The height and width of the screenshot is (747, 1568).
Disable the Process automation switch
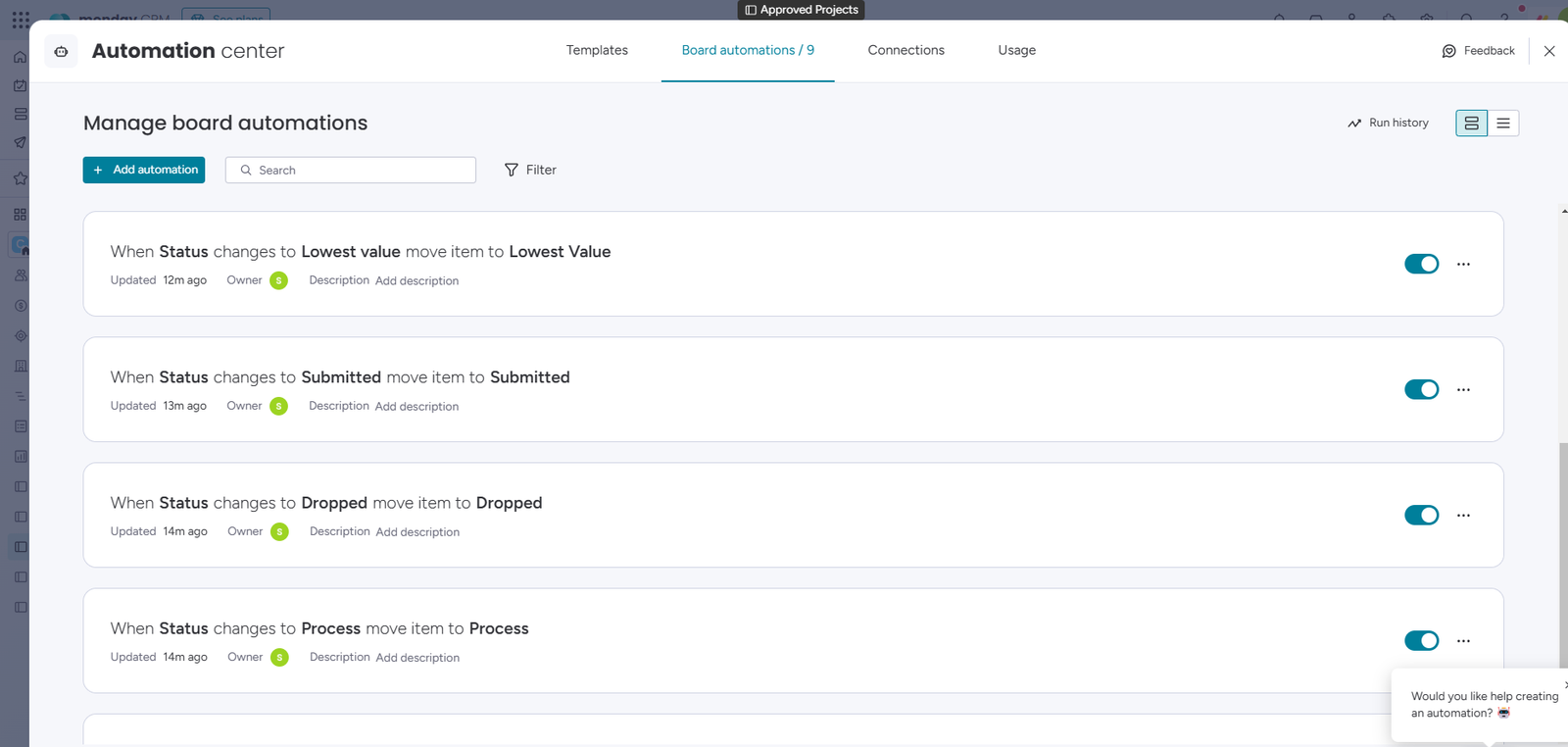pyautogui.click(x=1421, y=640)
